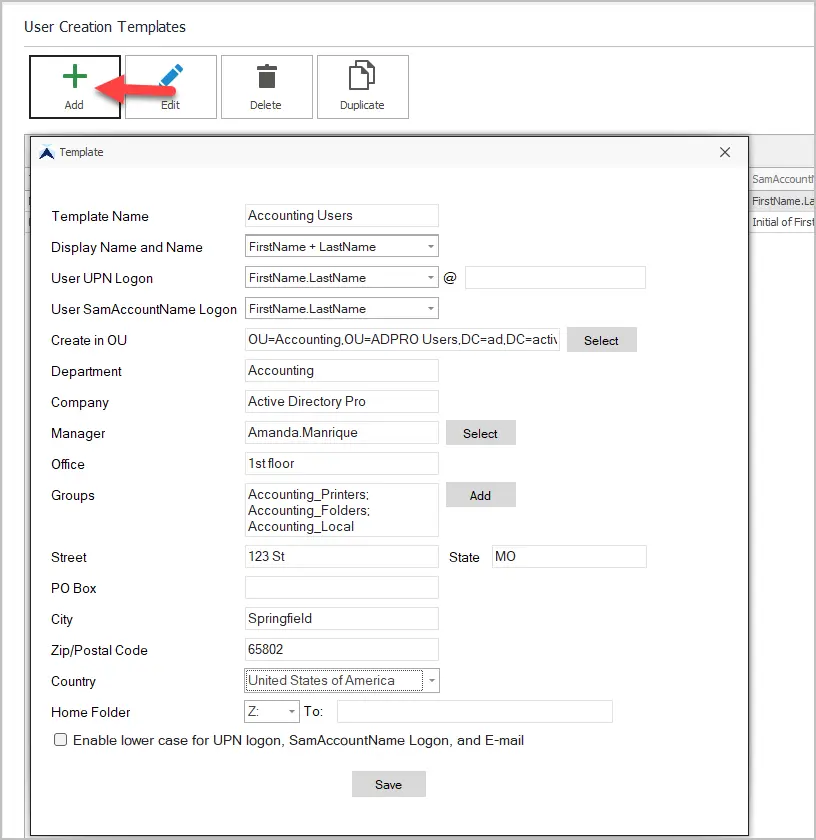Image resolution: width=816 pixels, height=840 pixels.
Task: Click the Duplicate template icon
Action: [362, 76]
